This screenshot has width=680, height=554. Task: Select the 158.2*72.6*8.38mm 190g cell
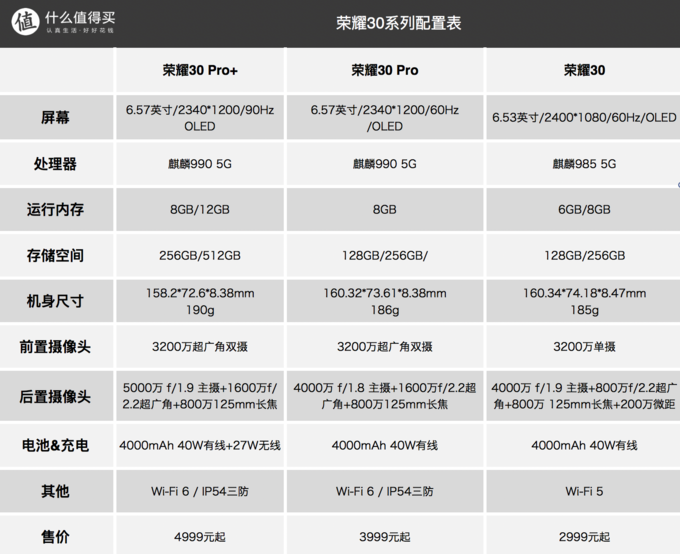tap(200, 302)
